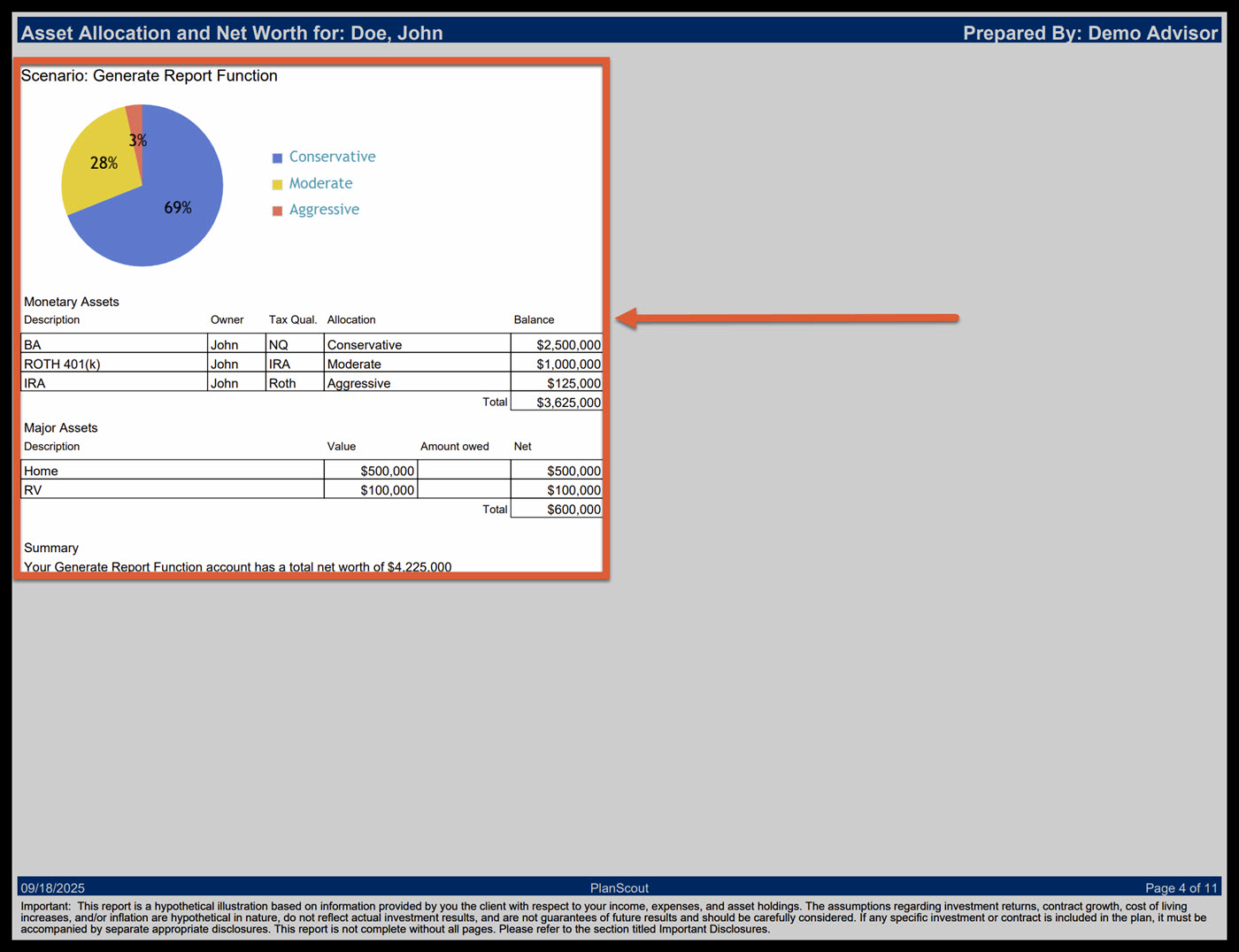Click the $125,000 balance value

tap(573, 383)
